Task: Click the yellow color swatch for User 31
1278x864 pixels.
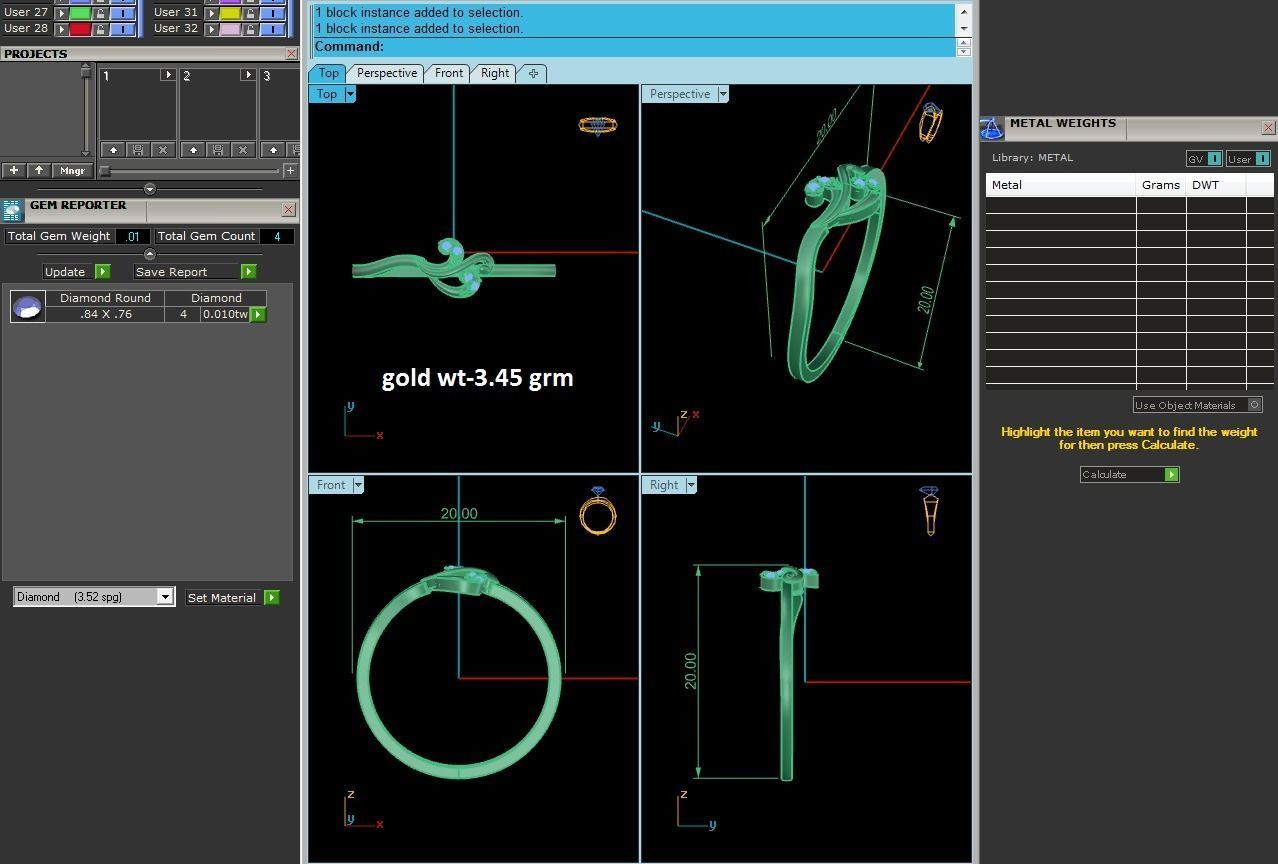Action: click(230, 13)
